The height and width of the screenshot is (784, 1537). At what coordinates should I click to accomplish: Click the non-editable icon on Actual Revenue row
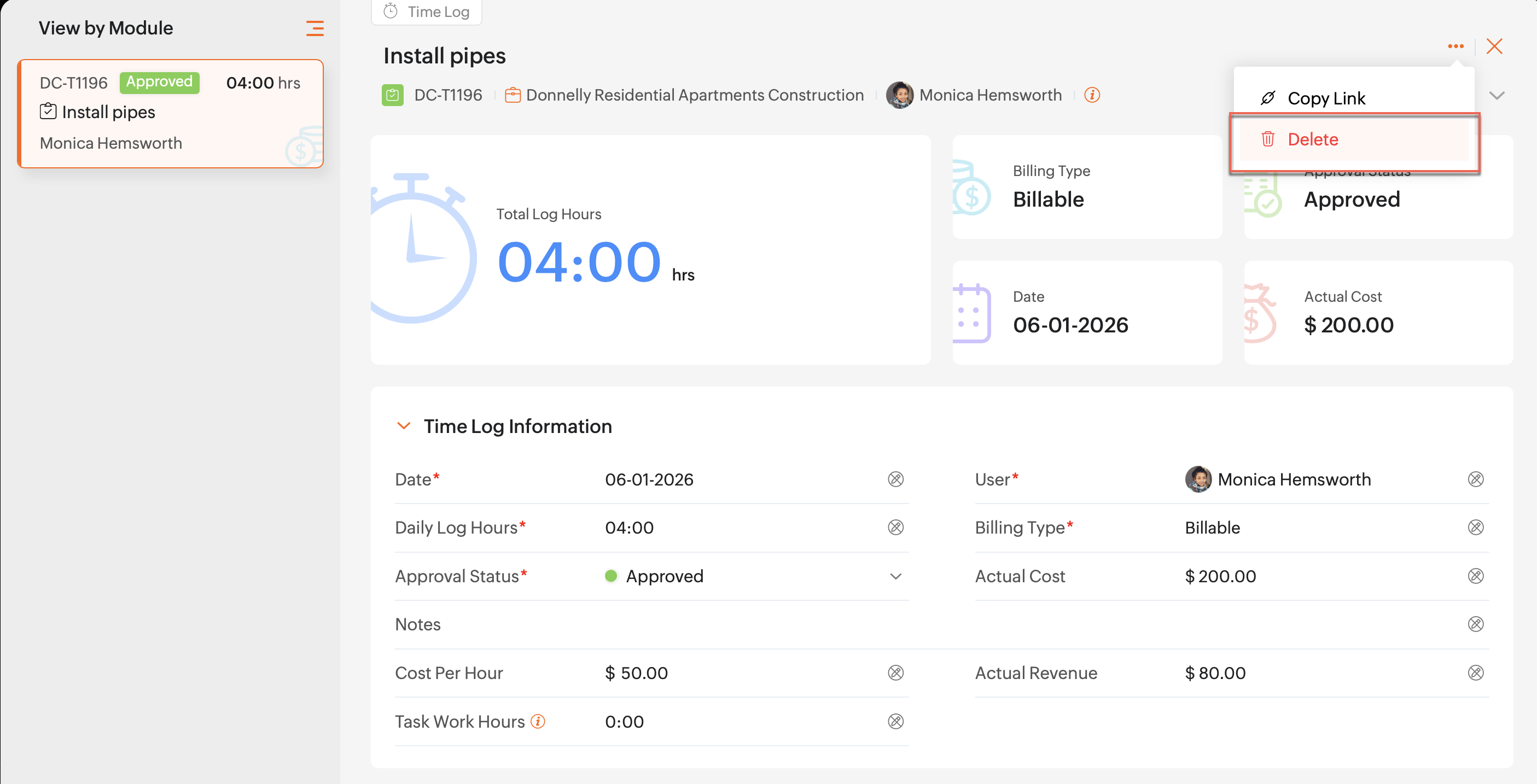click(1476, 673)
